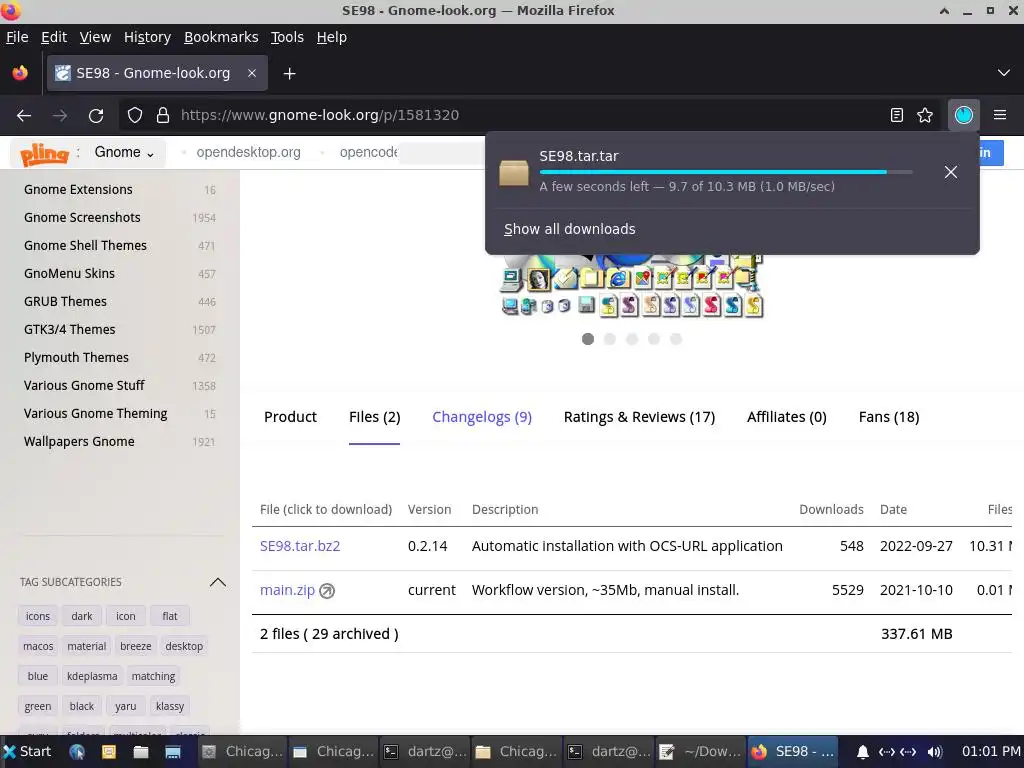Select the 'breeze' tag
Screen dimensions: 1024x768
(136, 647)
